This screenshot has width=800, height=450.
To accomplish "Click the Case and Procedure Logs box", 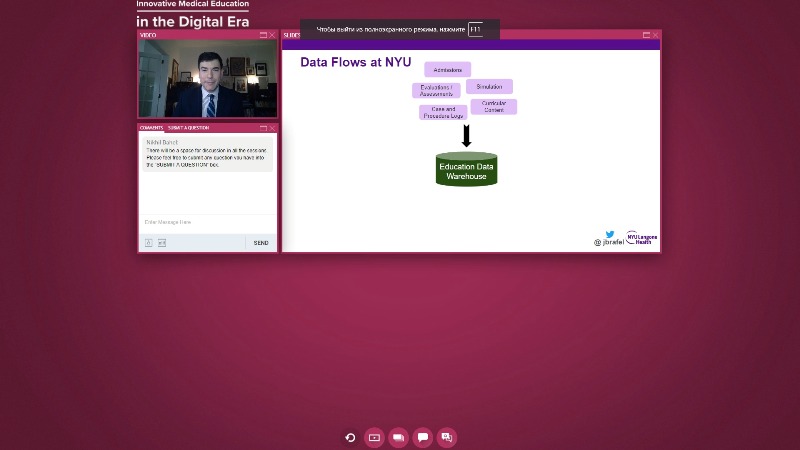I will (x=443, y=113).
